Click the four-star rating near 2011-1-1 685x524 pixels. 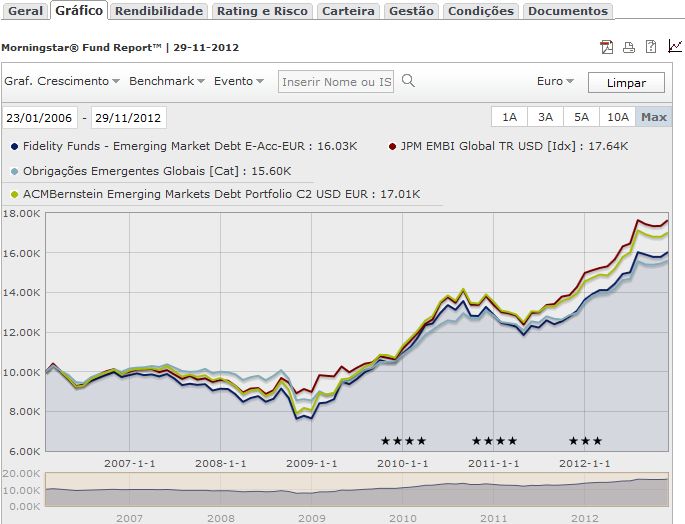coord(495,441)
